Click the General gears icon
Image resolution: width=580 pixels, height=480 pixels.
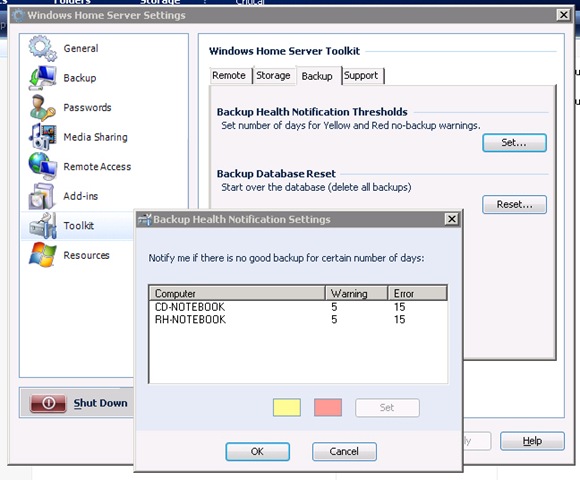(43, 48)
